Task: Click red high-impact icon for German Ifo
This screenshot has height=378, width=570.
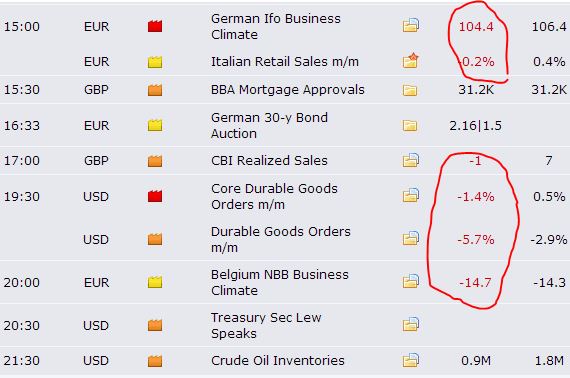Action: [155, 26]
